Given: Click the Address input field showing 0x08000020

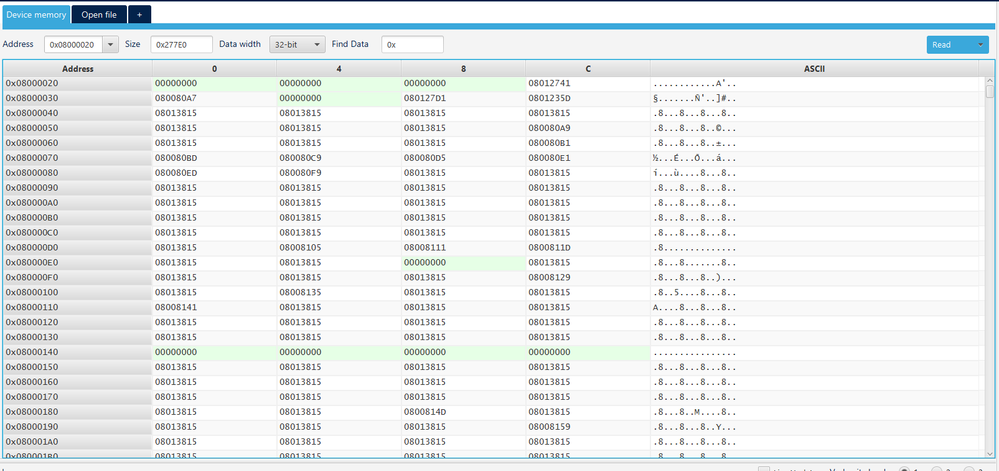Looking at the screenshot, I should 73,45.
